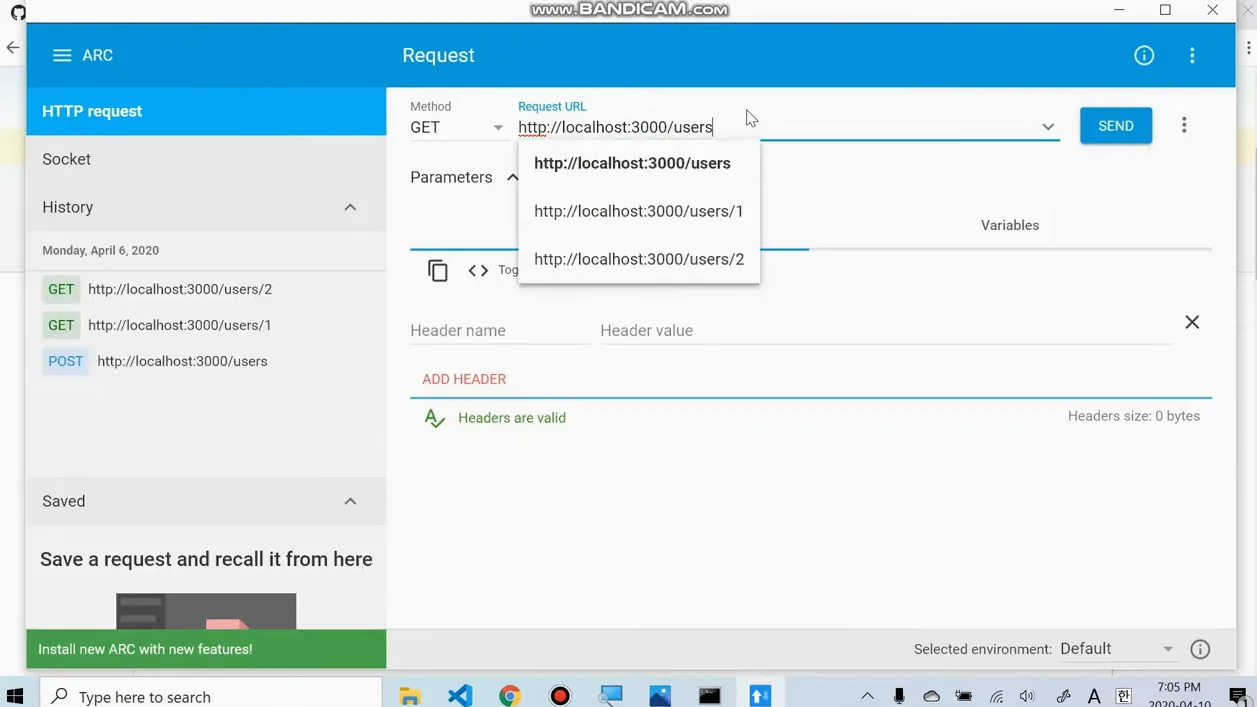The width and height of the screenshot is (1257, 707).
Task: Open the Wi-Fi network tray icon
Action: pos(996,696)
